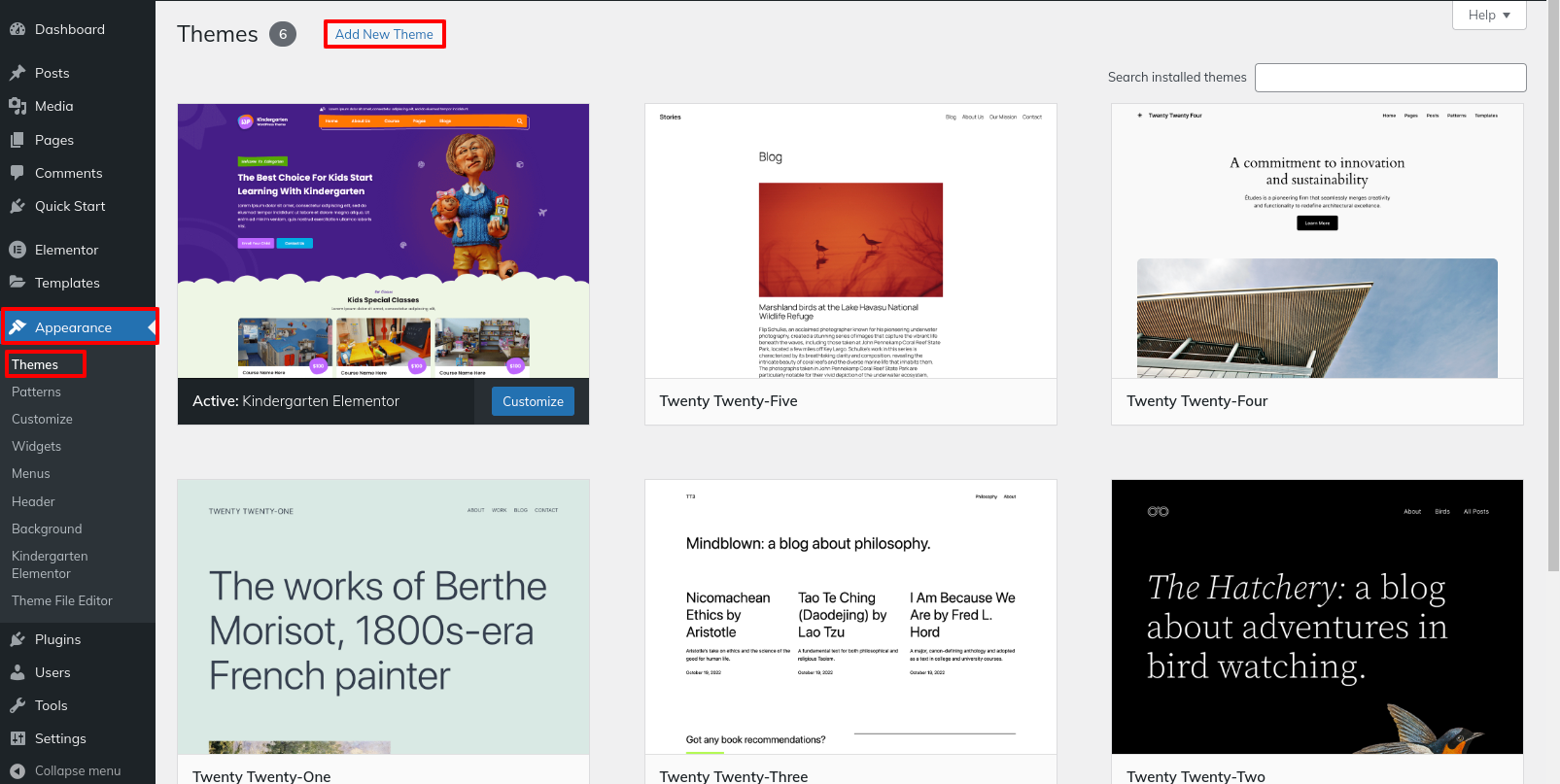Open Templates menu item
This screenshot has height=784, width=1560.
point(78,283)
